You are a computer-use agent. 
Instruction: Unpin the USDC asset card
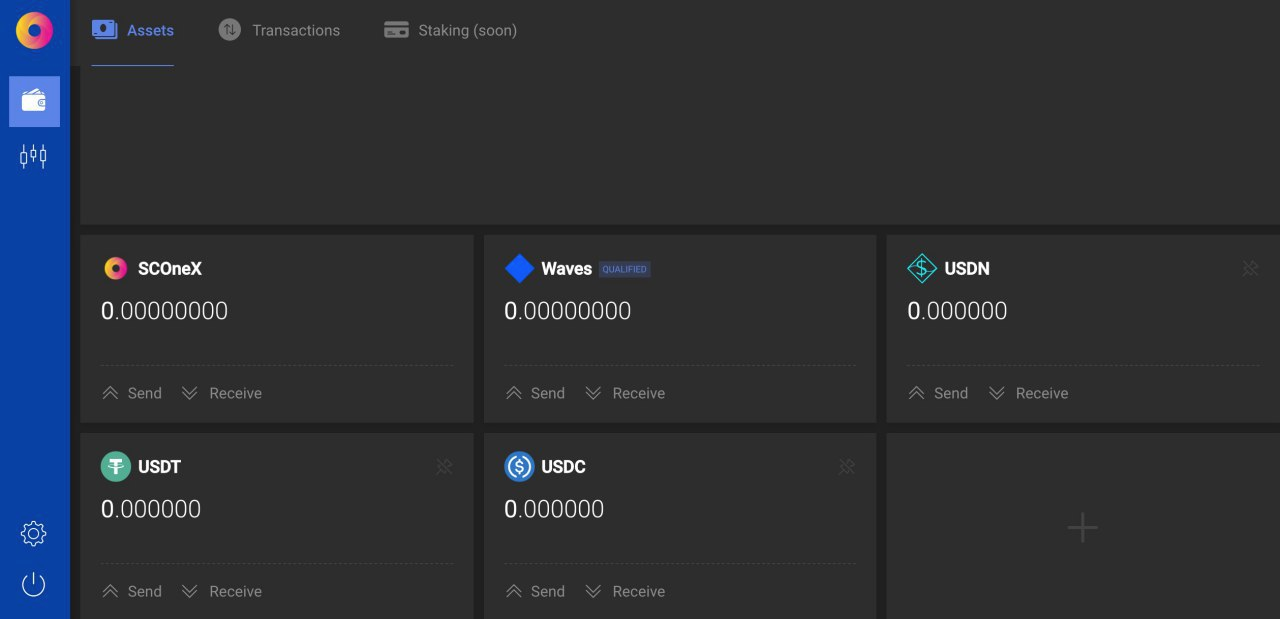[x=847, y=466]
